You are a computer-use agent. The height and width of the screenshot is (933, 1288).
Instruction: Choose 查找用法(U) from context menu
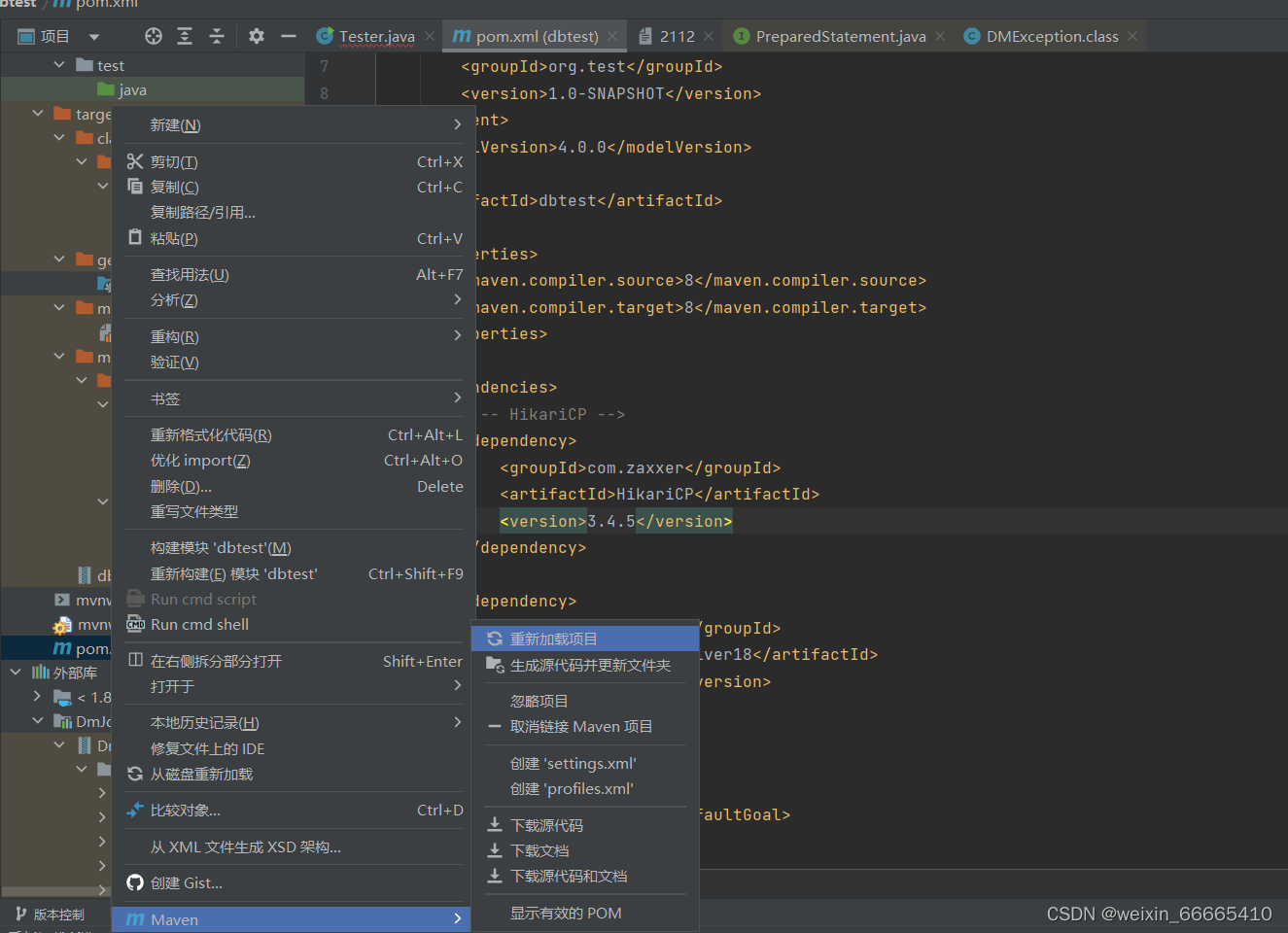(x=292, y=275)
